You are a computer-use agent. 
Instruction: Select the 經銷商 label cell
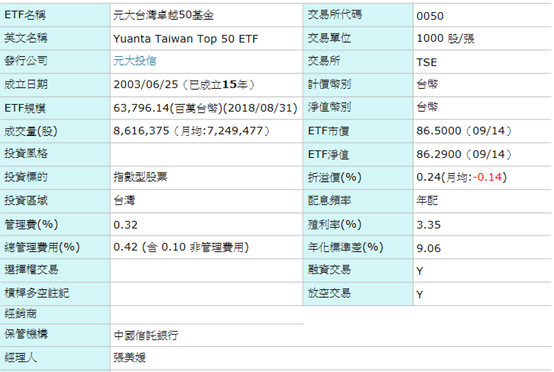pos(55,314)
